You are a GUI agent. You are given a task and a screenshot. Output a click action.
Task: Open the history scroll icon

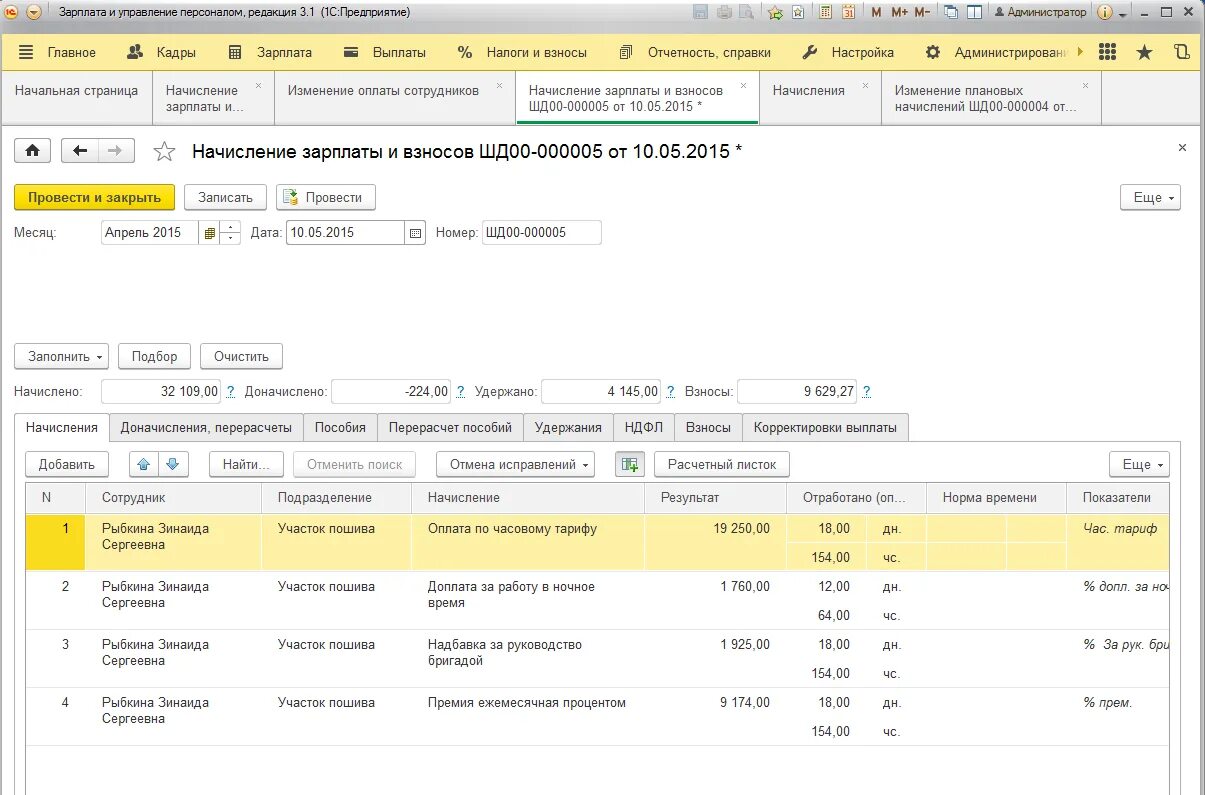point(1181,52)
